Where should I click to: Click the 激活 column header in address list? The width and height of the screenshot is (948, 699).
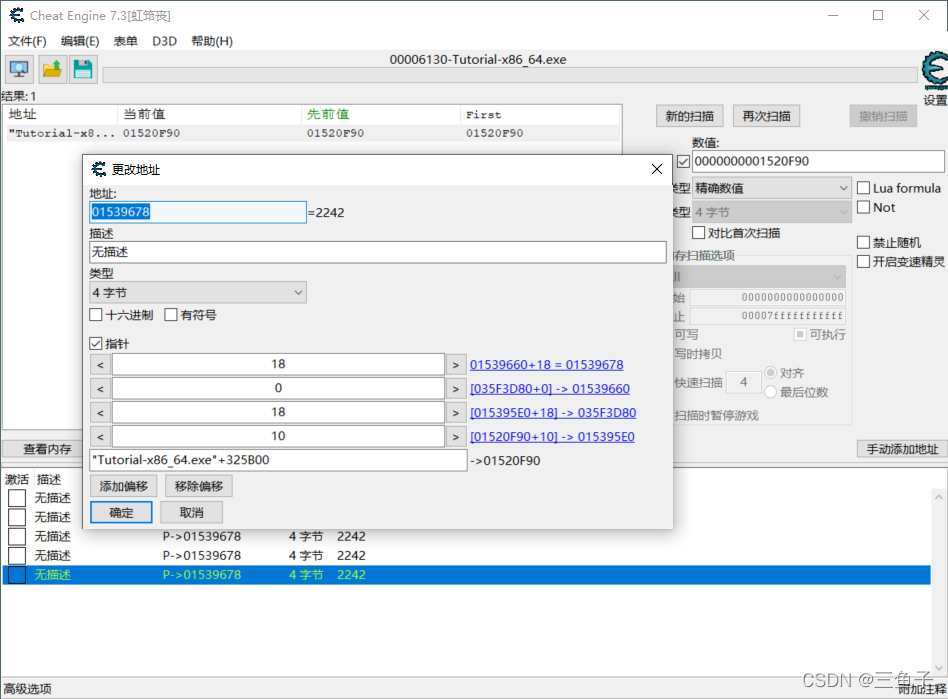[17, 480]
